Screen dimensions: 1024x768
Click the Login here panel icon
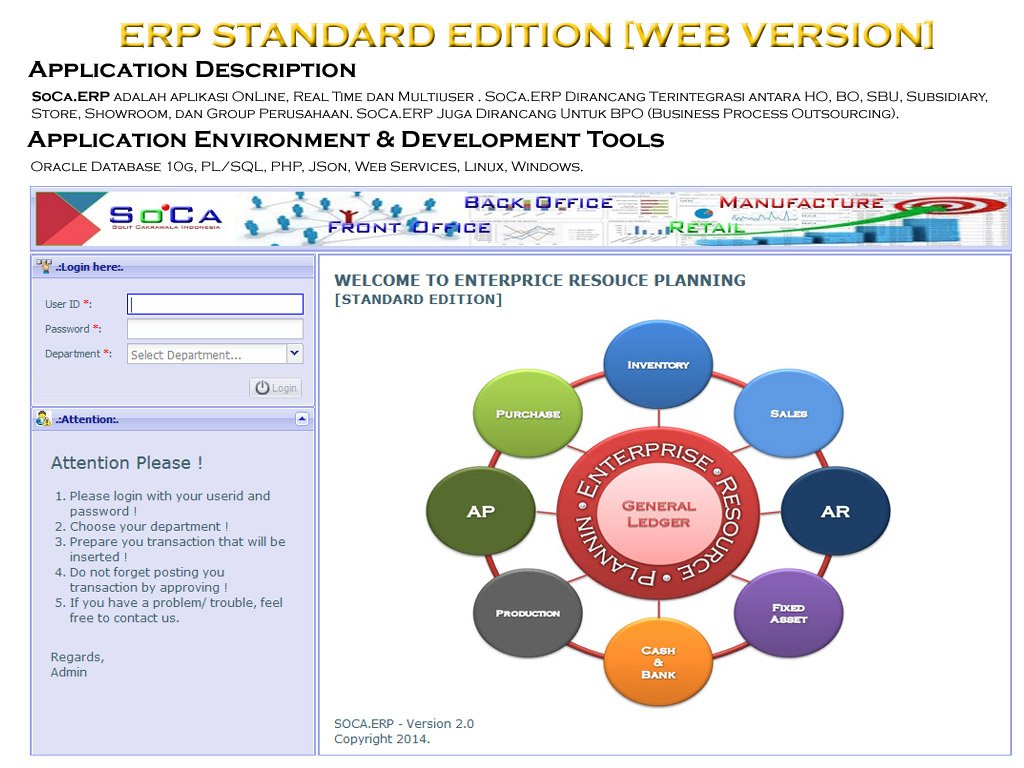[x=44, y=266]
